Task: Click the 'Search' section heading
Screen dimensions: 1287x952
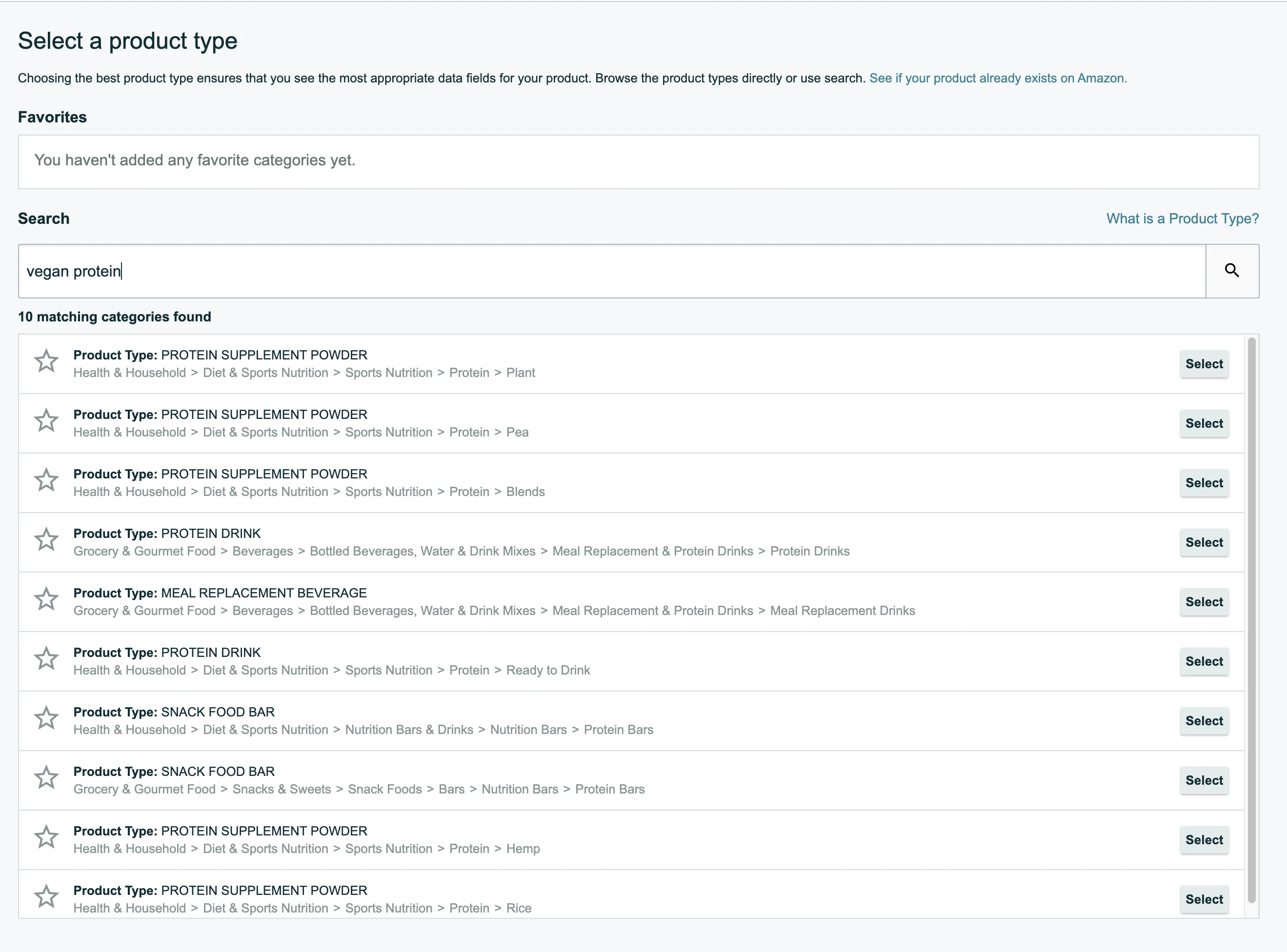Action: (44, 218)
